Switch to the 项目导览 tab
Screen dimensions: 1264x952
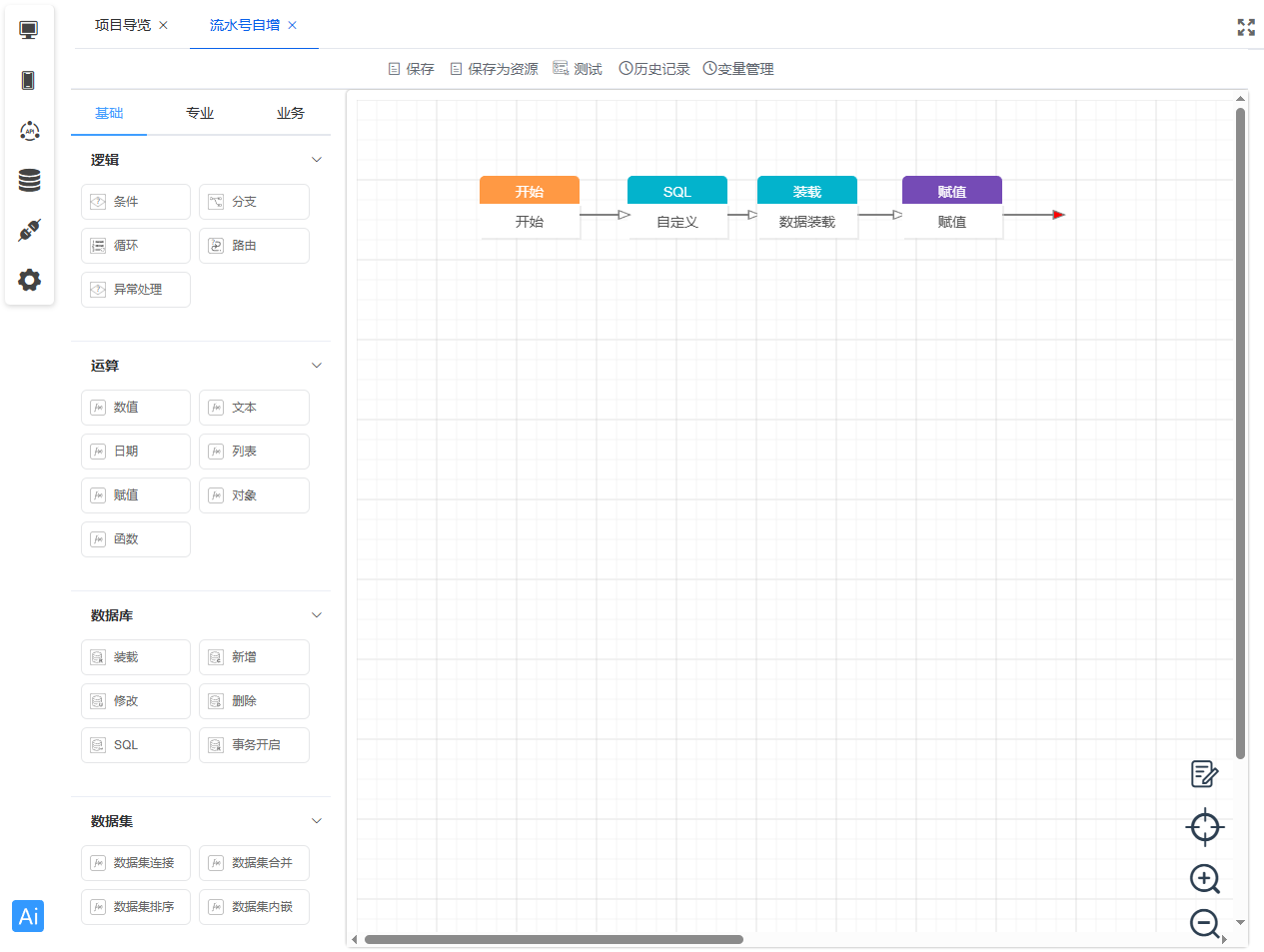coord(123,25)
